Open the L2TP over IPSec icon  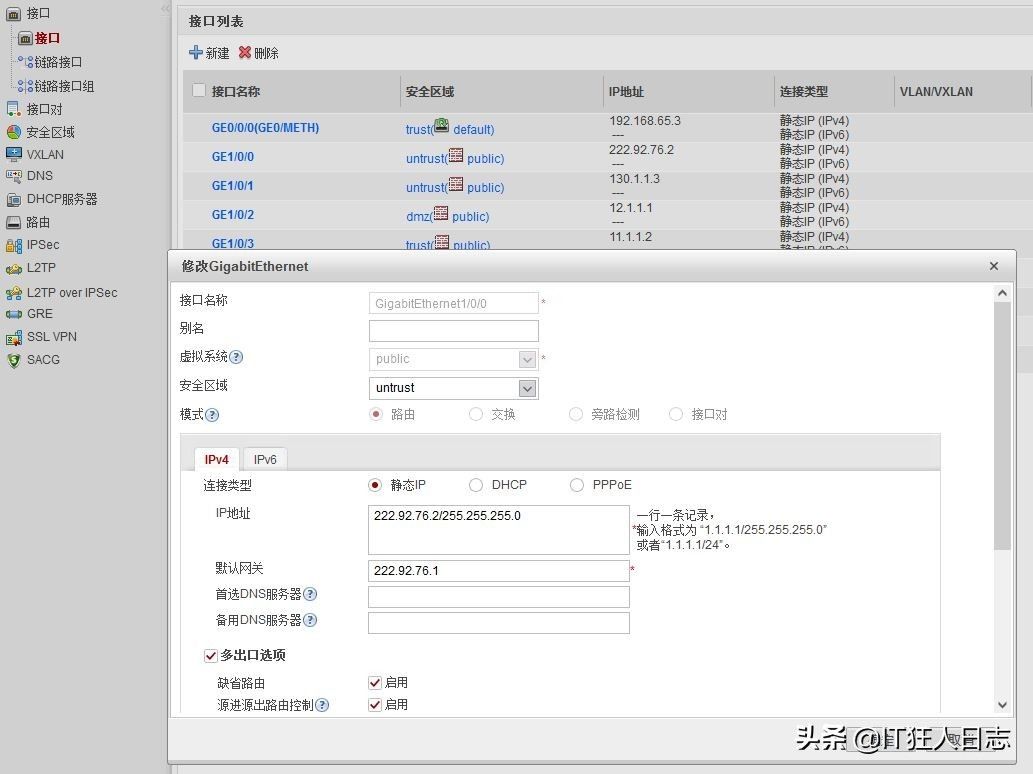[x=13, y=292]
